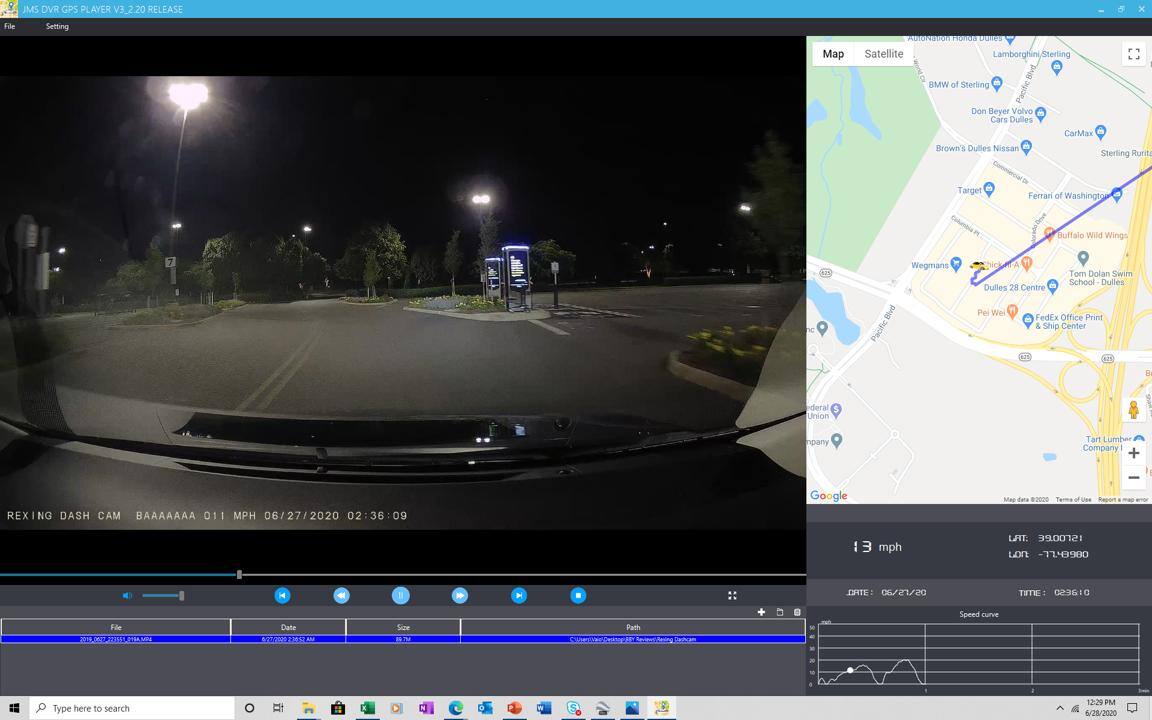Stop the video playback
This screenshot has width=1152, height=720.
(578, 595)
